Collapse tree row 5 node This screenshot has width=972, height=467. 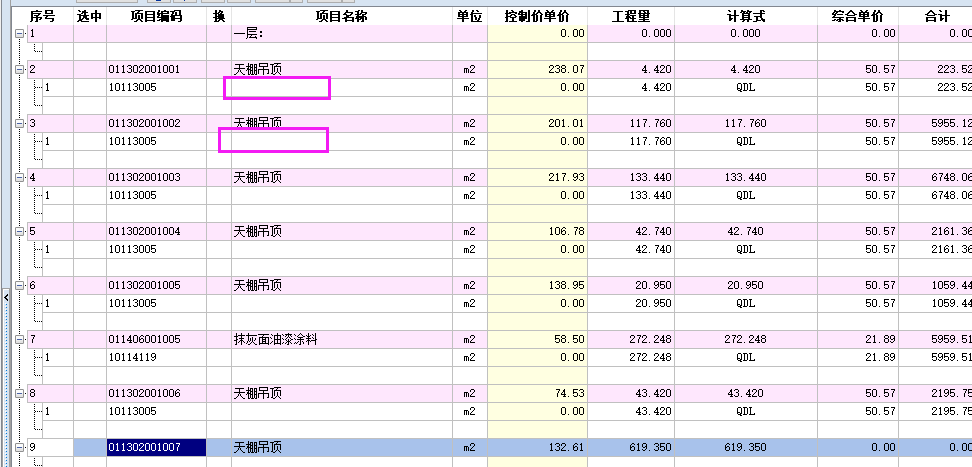(20, 232)
